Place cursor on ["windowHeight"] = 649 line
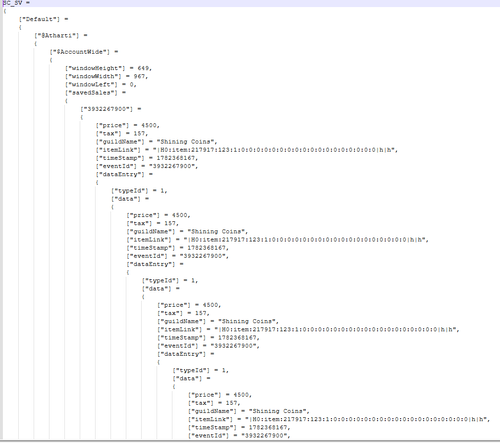The image size is (500, 443). point(108,68)
